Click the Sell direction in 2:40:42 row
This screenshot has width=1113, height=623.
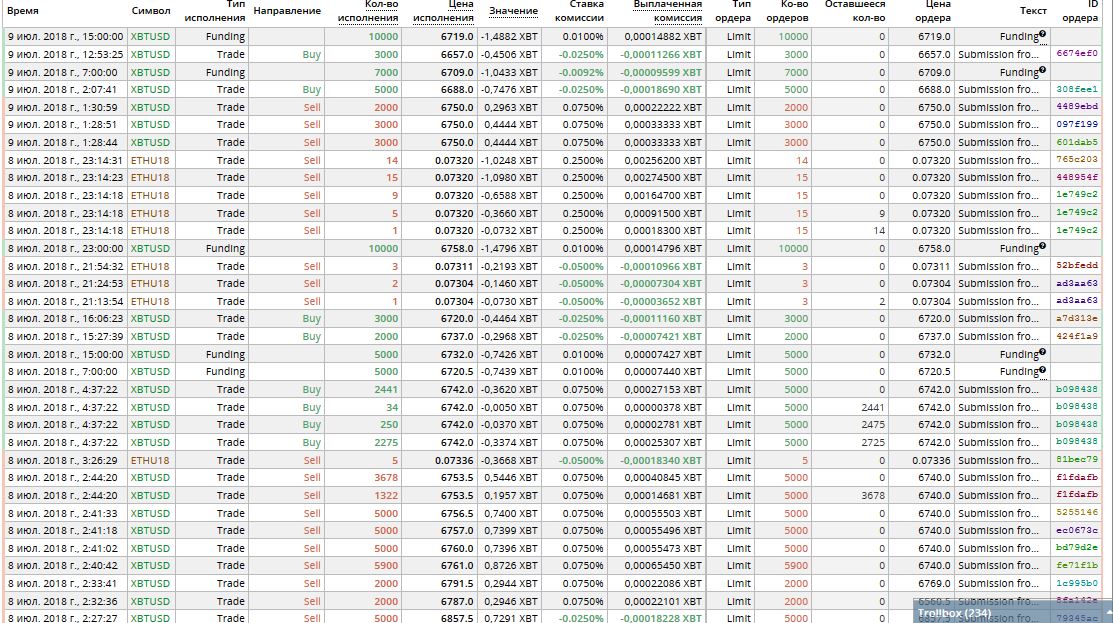tap(312, 566)
